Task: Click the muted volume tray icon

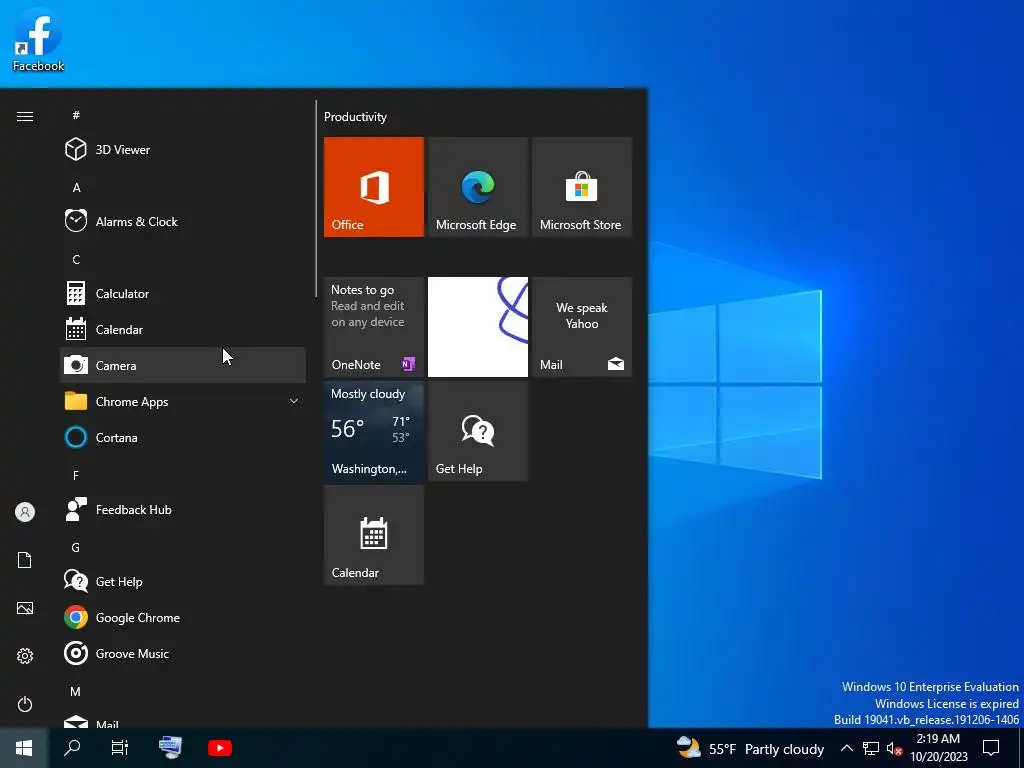Action: pyautogui.click(x=894, y=748)
